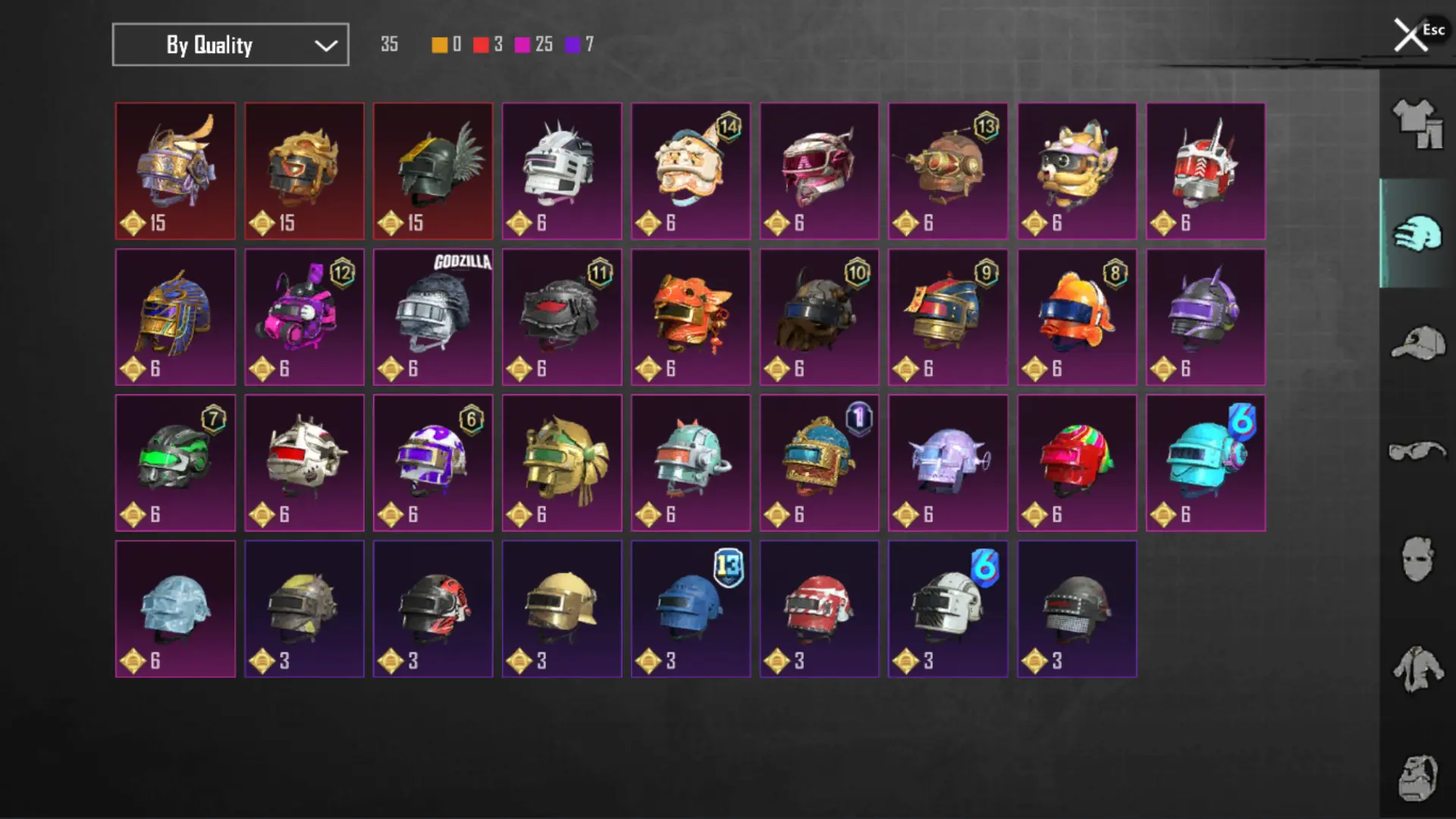Open the backpack category icon

point(1417,778)
